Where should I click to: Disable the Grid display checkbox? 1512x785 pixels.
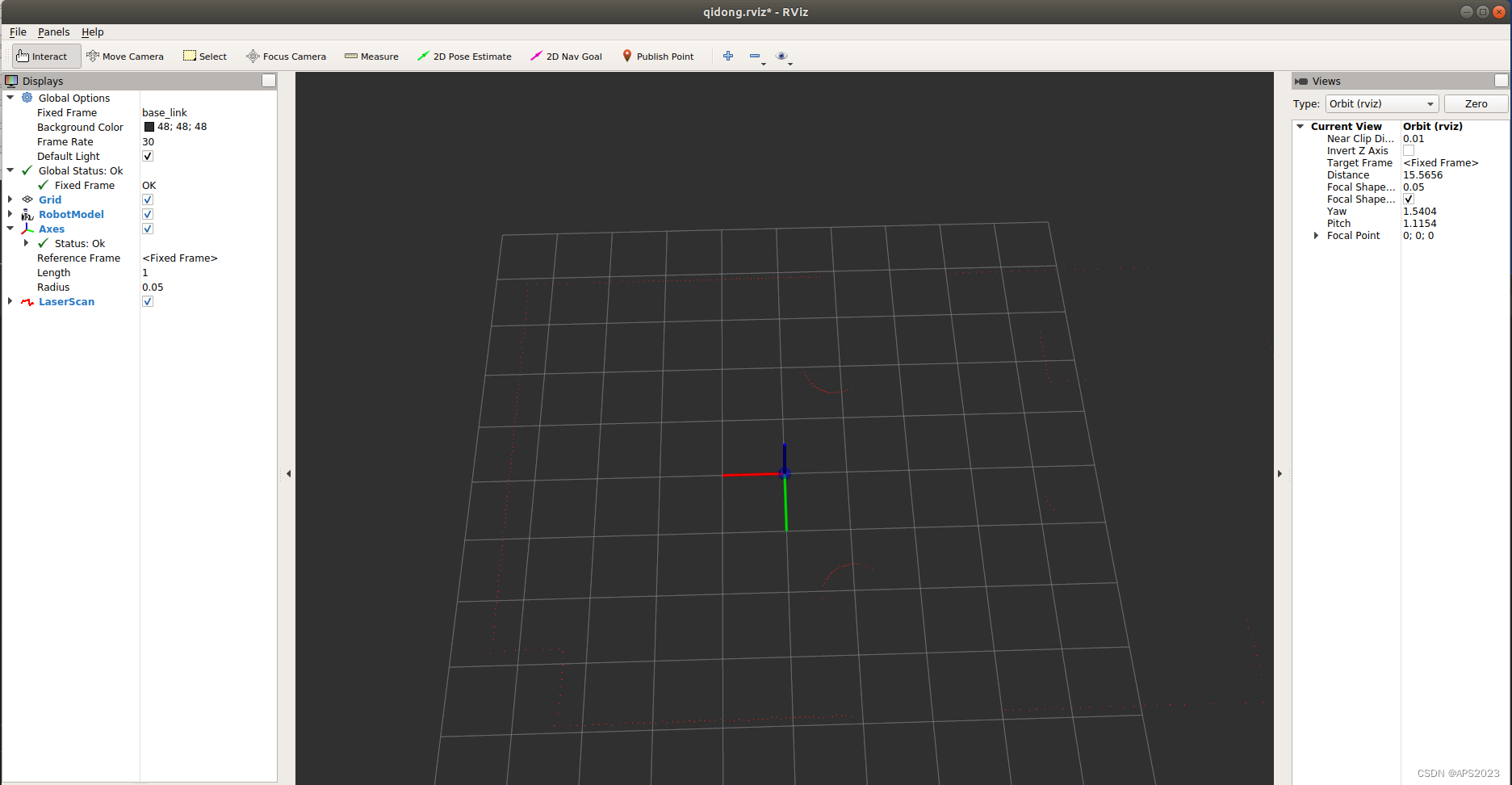148,199
